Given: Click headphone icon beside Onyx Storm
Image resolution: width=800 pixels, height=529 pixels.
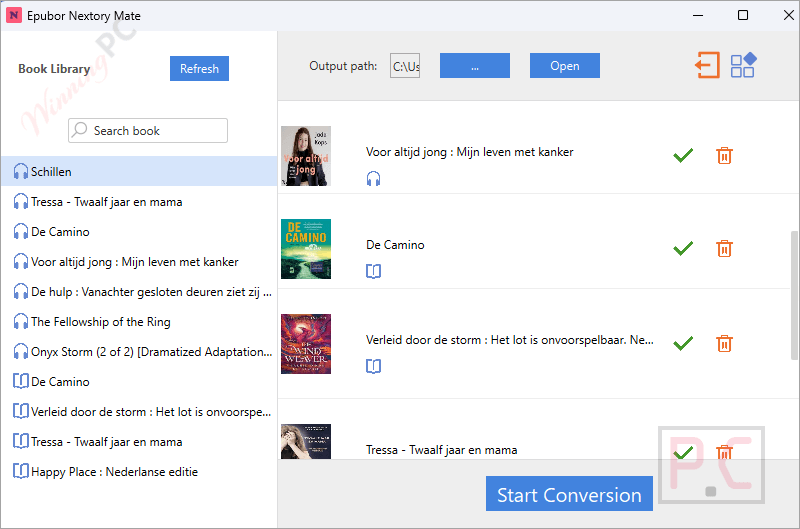Looking at the screenshot, I should [21, 351].
